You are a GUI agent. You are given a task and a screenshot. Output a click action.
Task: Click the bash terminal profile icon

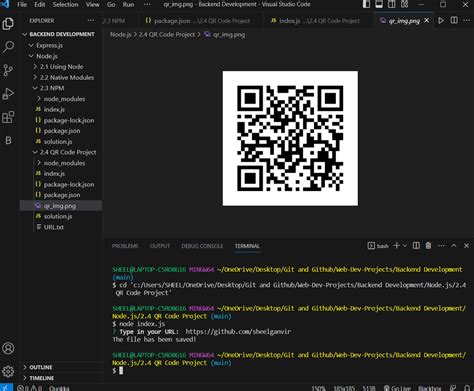(378, 246)
